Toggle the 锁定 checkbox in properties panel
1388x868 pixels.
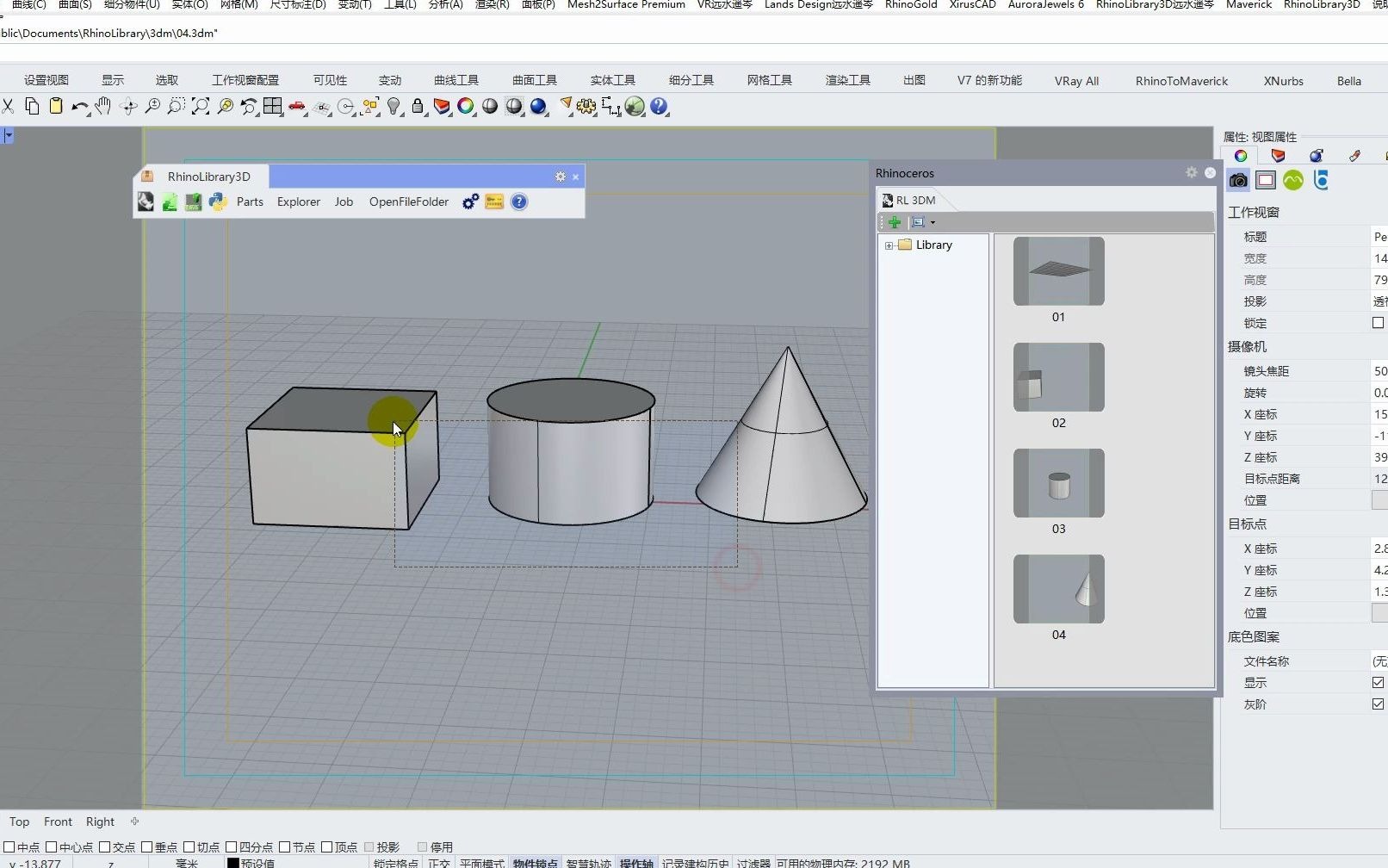tap(1379, 323)
